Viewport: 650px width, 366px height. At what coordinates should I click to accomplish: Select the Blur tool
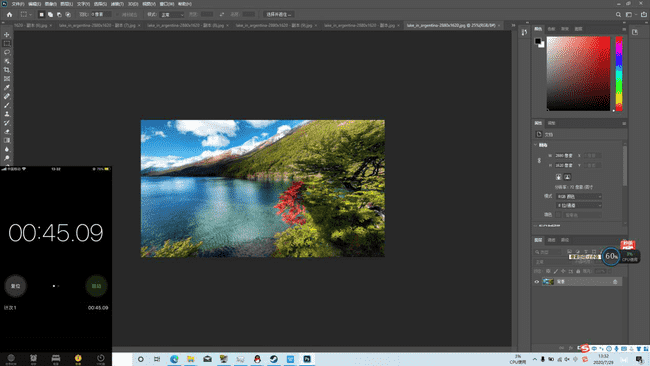(x=7, y=149)
